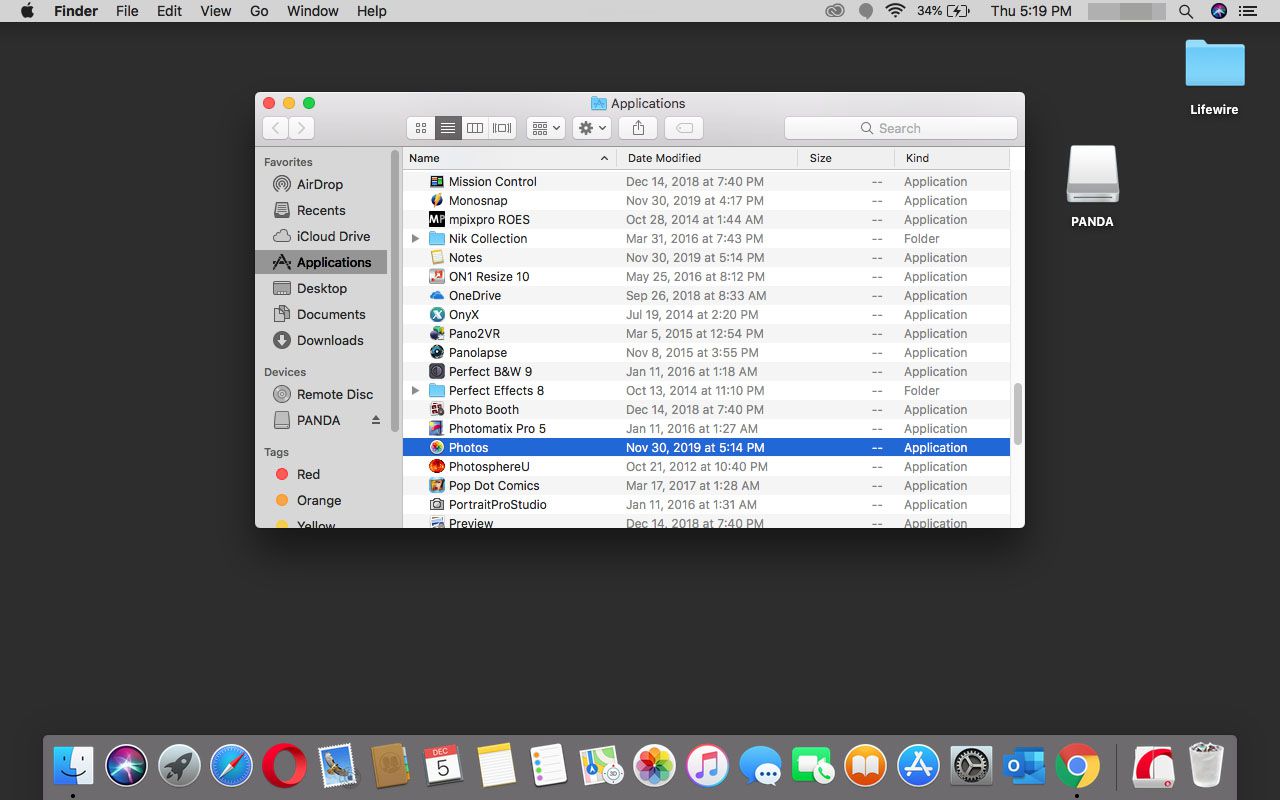This screenshot has height=800, width=1280.
Task: Open the group-by arrangement dropdown
Action: pyautogui.click(x=546, y=128)
